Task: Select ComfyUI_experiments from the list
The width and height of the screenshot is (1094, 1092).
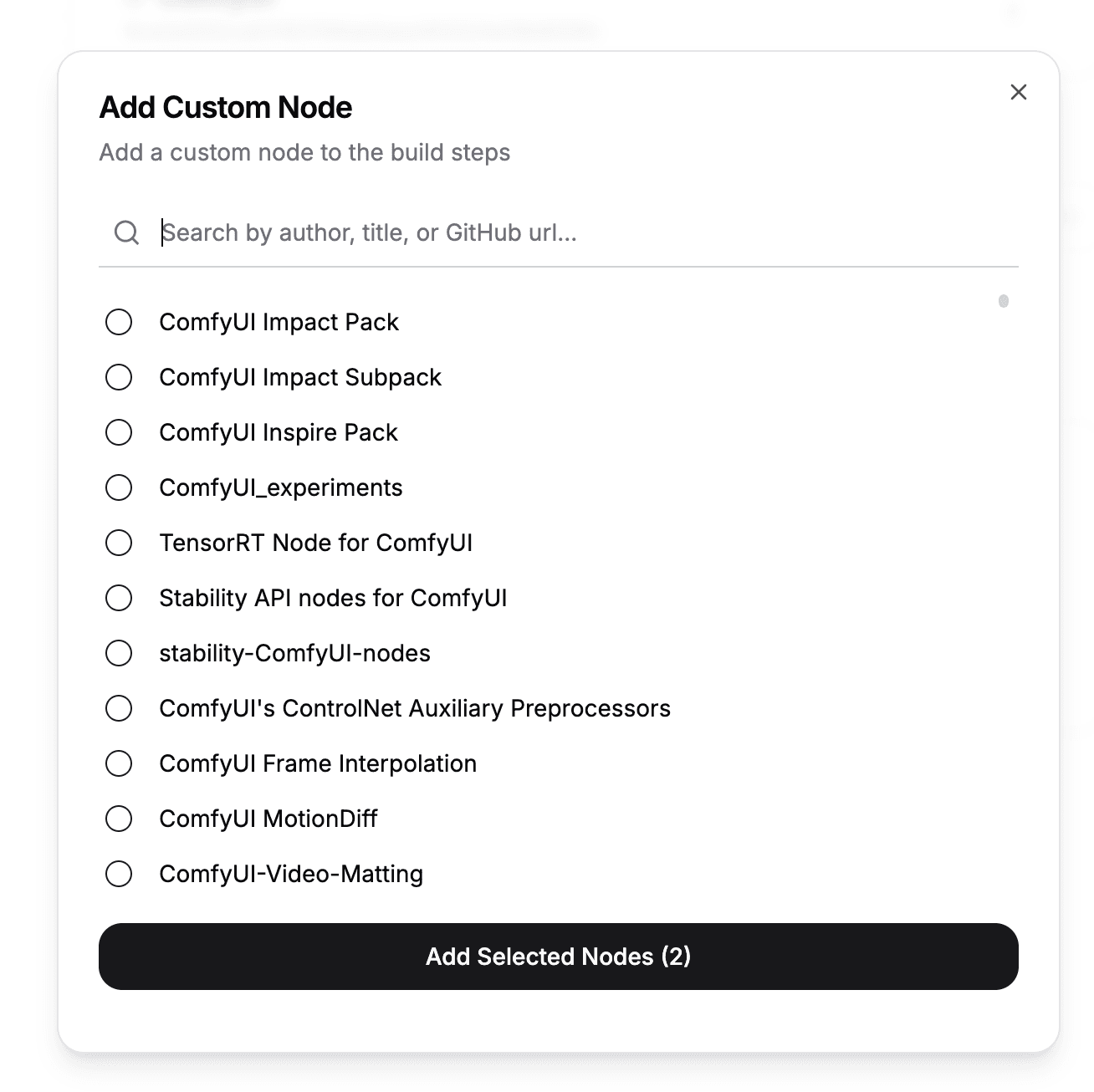Action: pyautogui.click(x=119, y=487)
